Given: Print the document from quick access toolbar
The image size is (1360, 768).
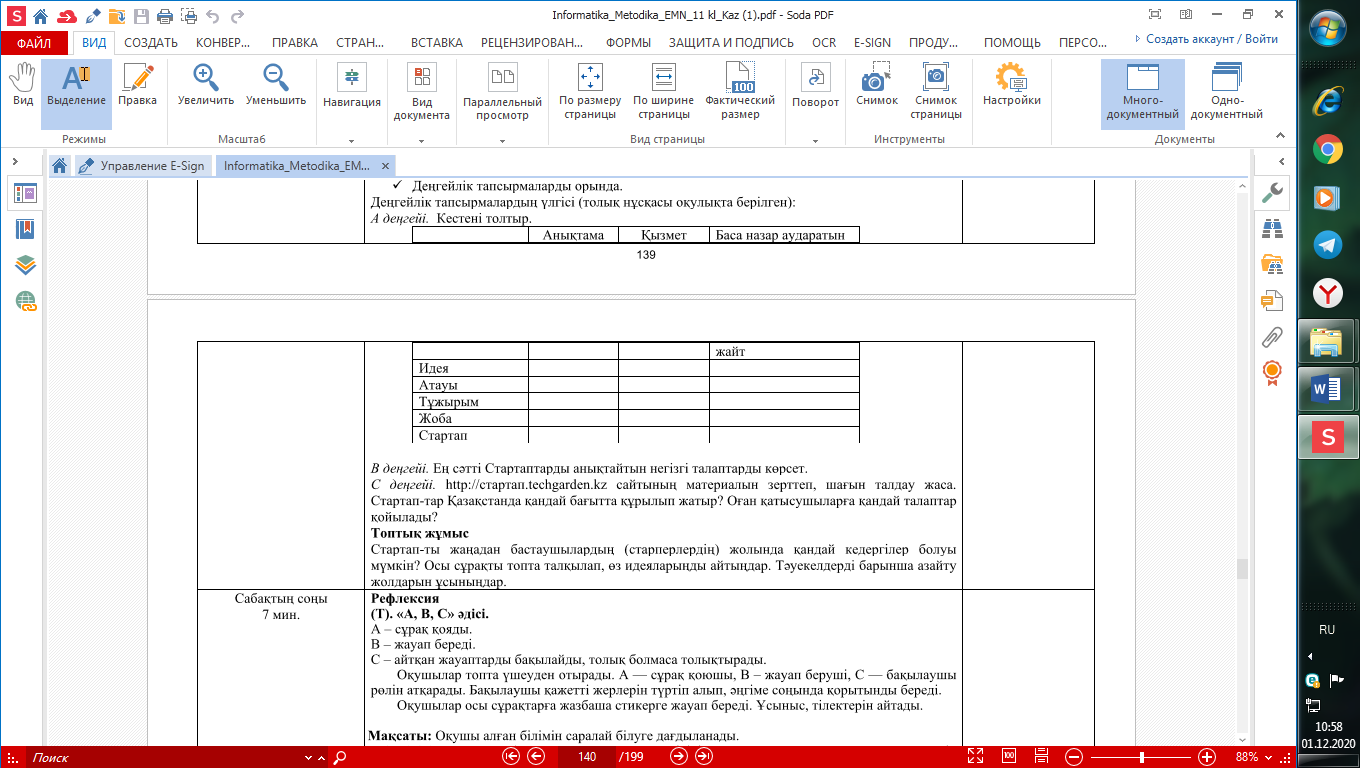Looking at the screenshot, I should pos(165,16).
